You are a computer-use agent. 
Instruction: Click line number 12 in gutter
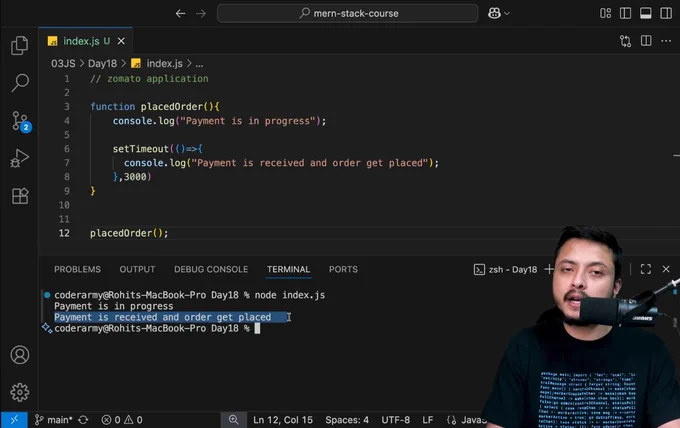pos(64,233)
